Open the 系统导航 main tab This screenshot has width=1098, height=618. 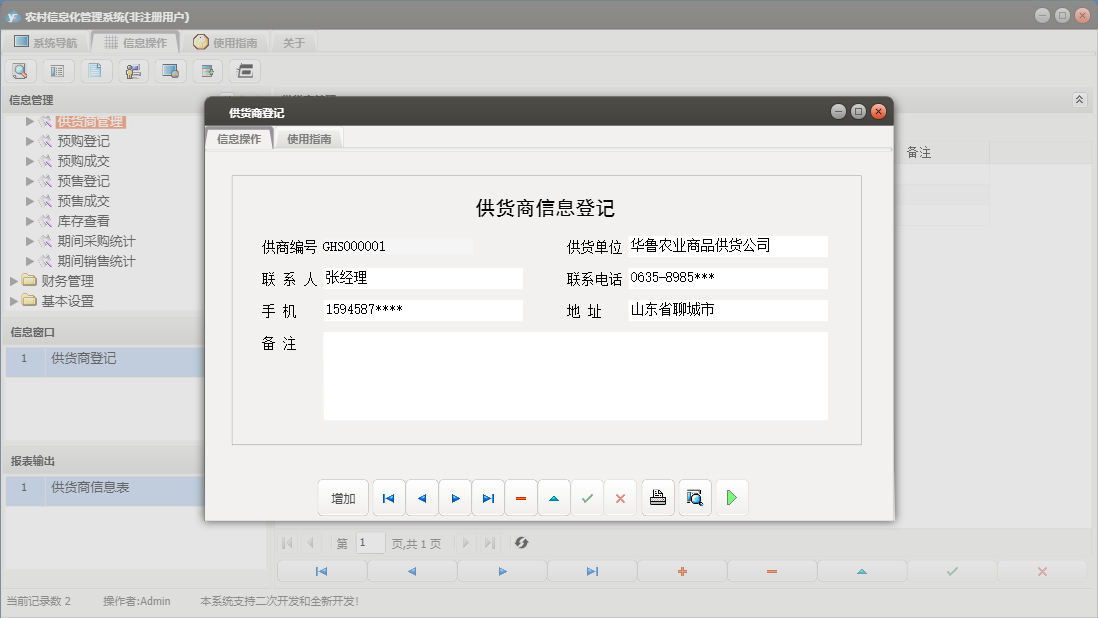tap(45, 43)
